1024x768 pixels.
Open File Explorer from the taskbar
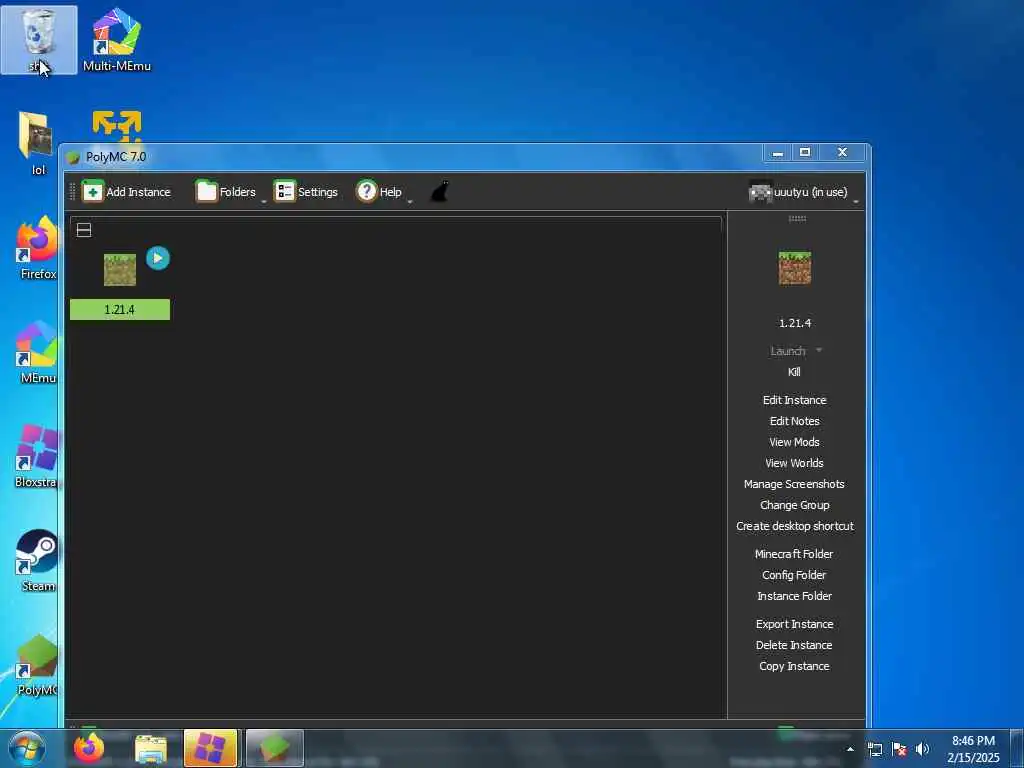151,749
